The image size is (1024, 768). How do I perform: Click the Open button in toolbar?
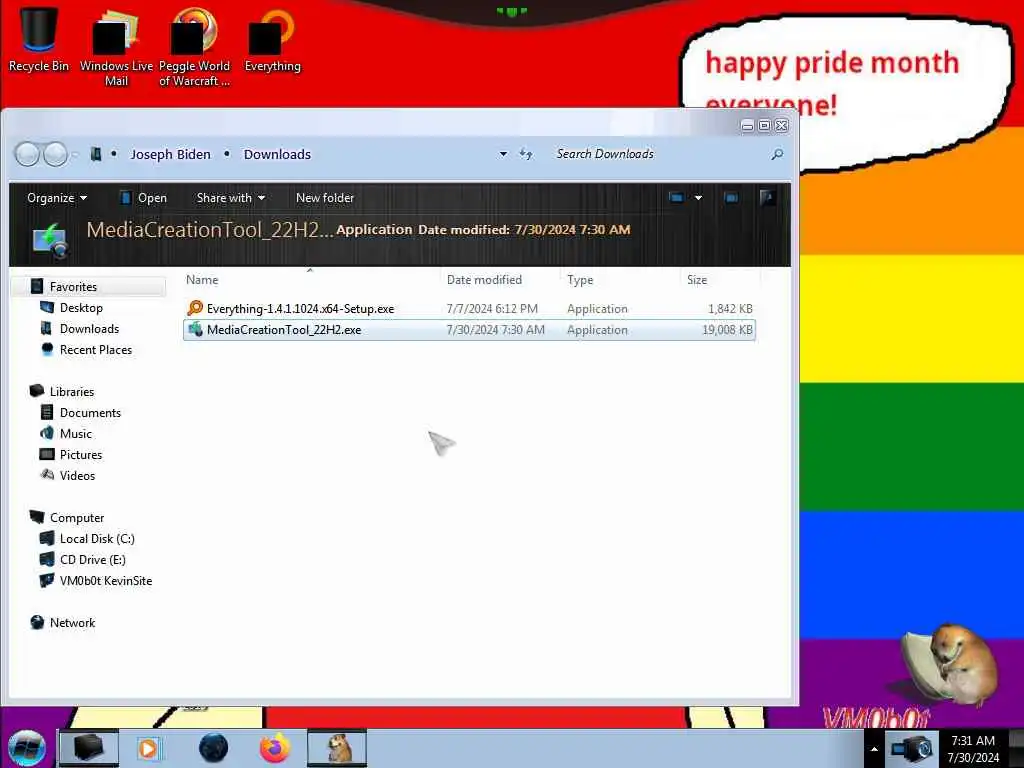tap(143, 197)
